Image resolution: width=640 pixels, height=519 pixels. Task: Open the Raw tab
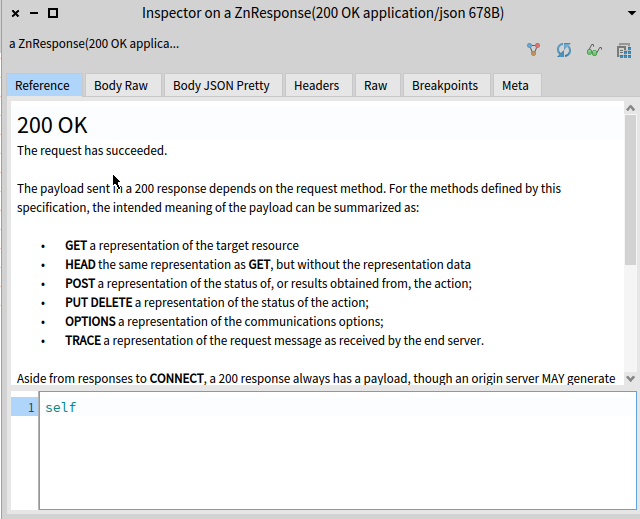(378, 85)
